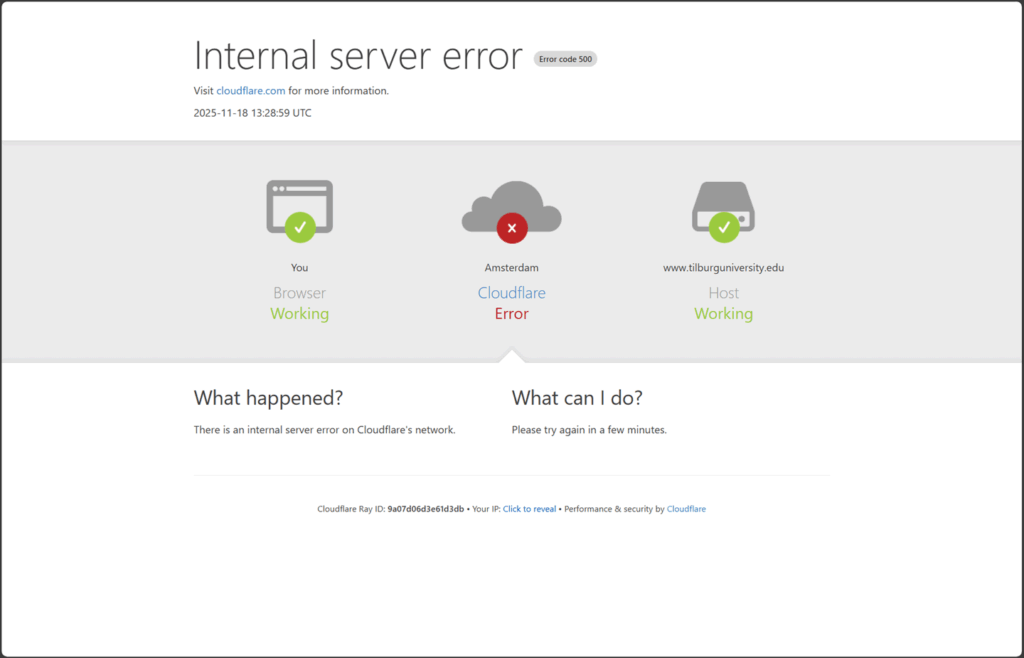Open the Cloudflare link in the footer
Image resolution: width=1024 pixels, height=658 pixels.
tap(686, 509)
